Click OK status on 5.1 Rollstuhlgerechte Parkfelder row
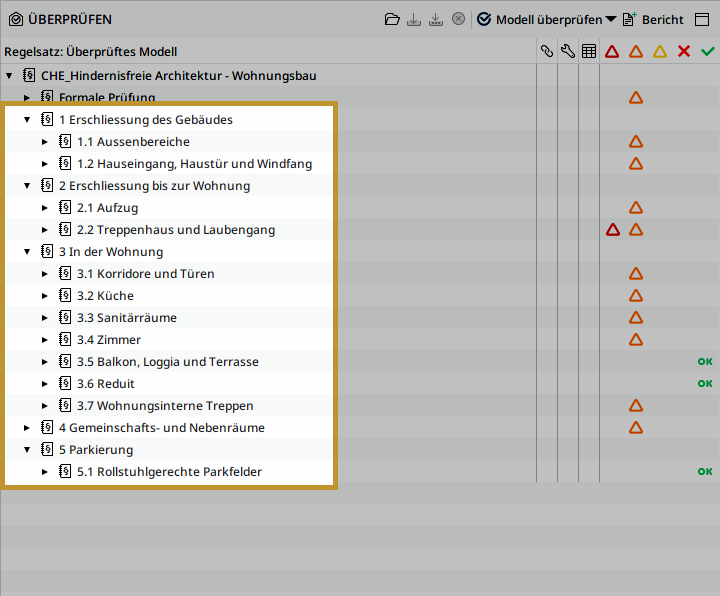Image resolution: width=720 pixels, height=596 pixels. click(x=705, y=472)
